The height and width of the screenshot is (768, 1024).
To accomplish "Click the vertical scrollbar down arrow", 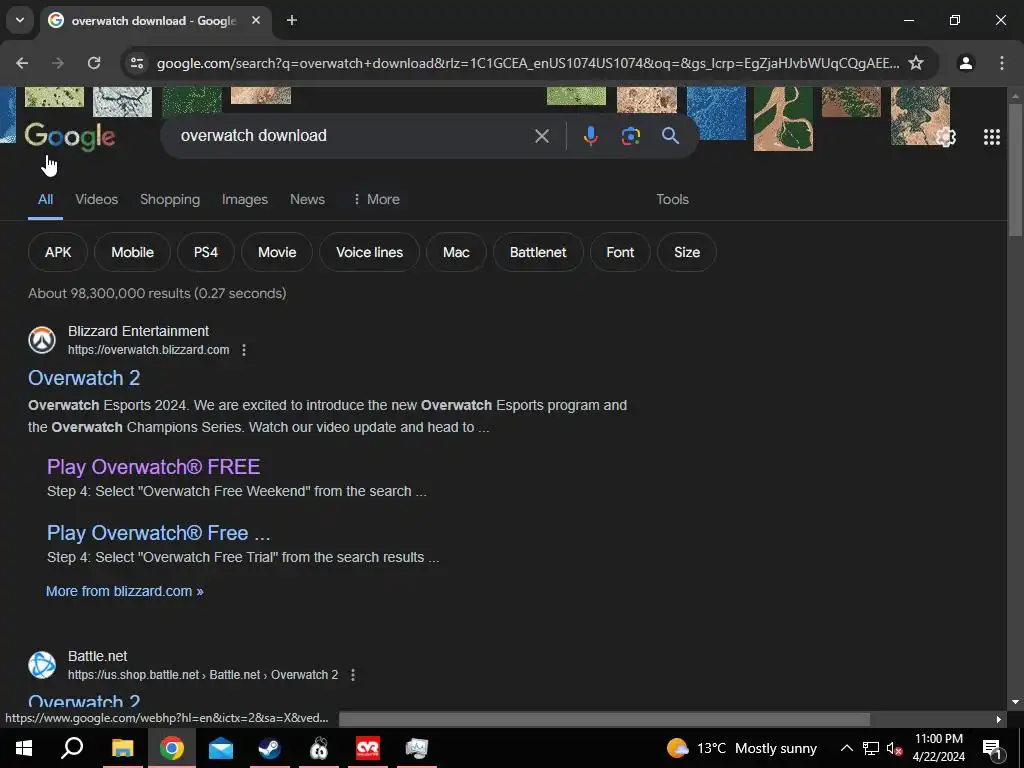I will pyautogui.click(x=1015, y=702).
